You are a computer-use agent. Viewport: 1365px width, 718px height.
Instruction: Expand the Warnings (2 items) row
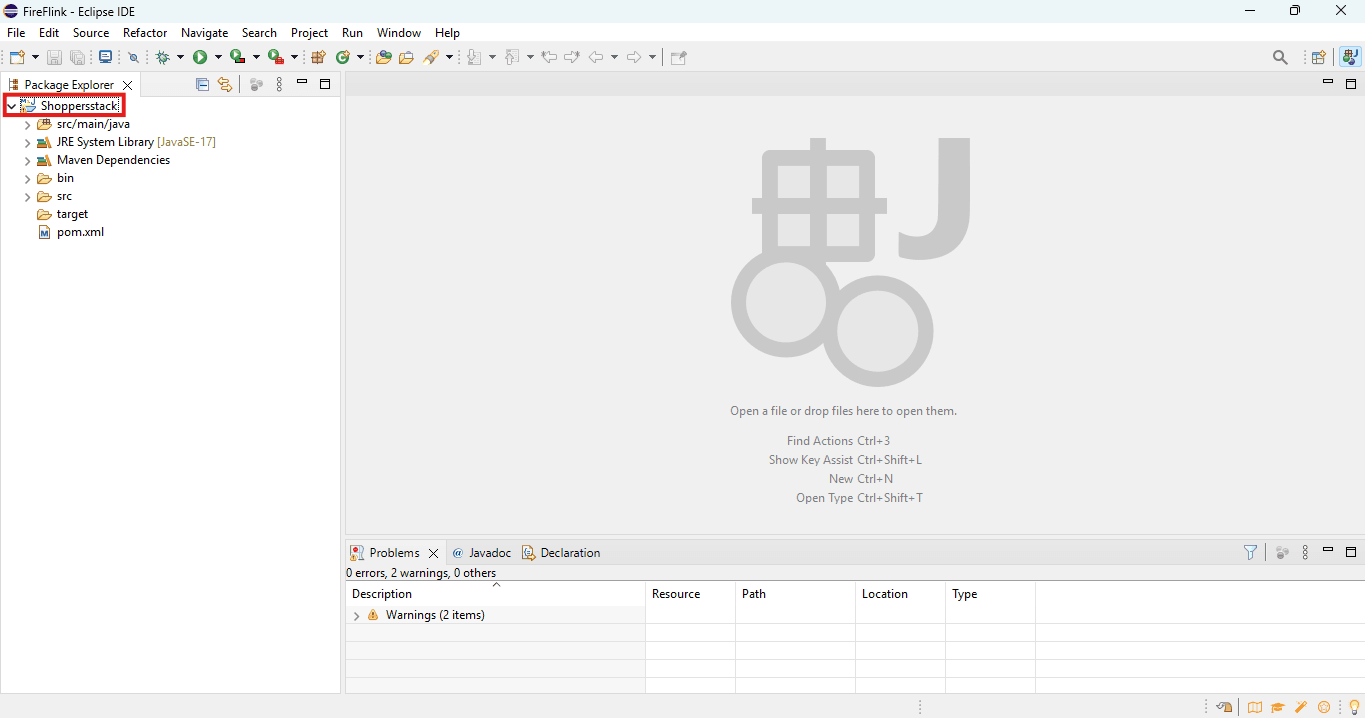[x=356, y=616]
